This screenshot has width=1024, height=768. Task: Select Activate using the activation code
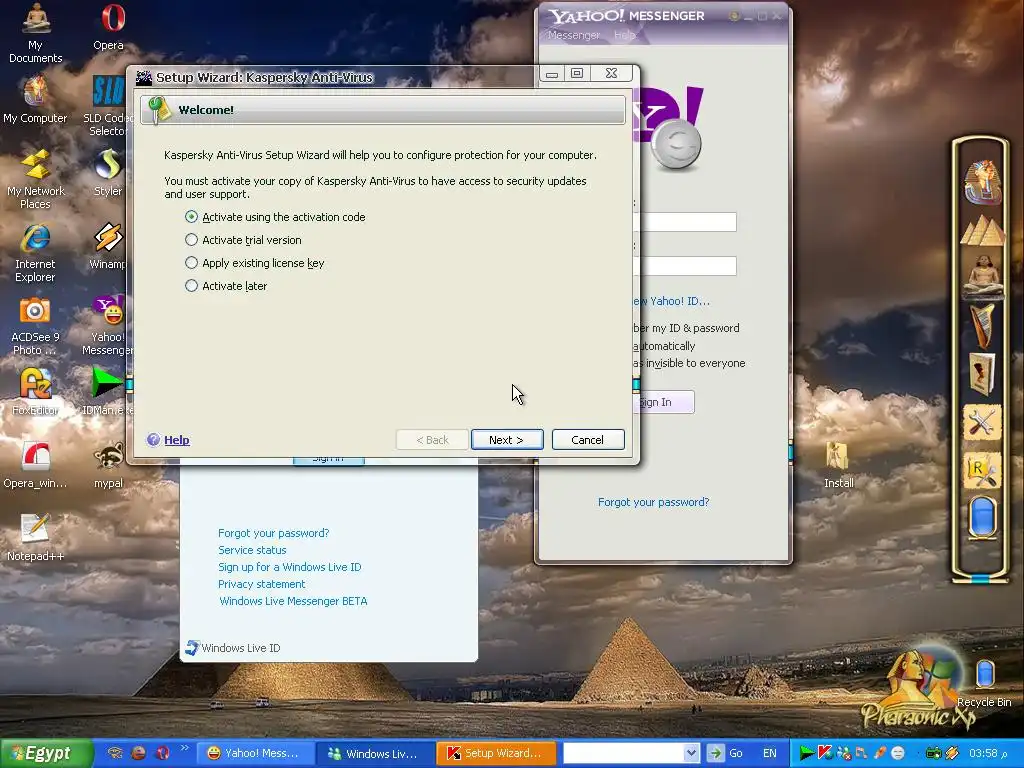275,217
